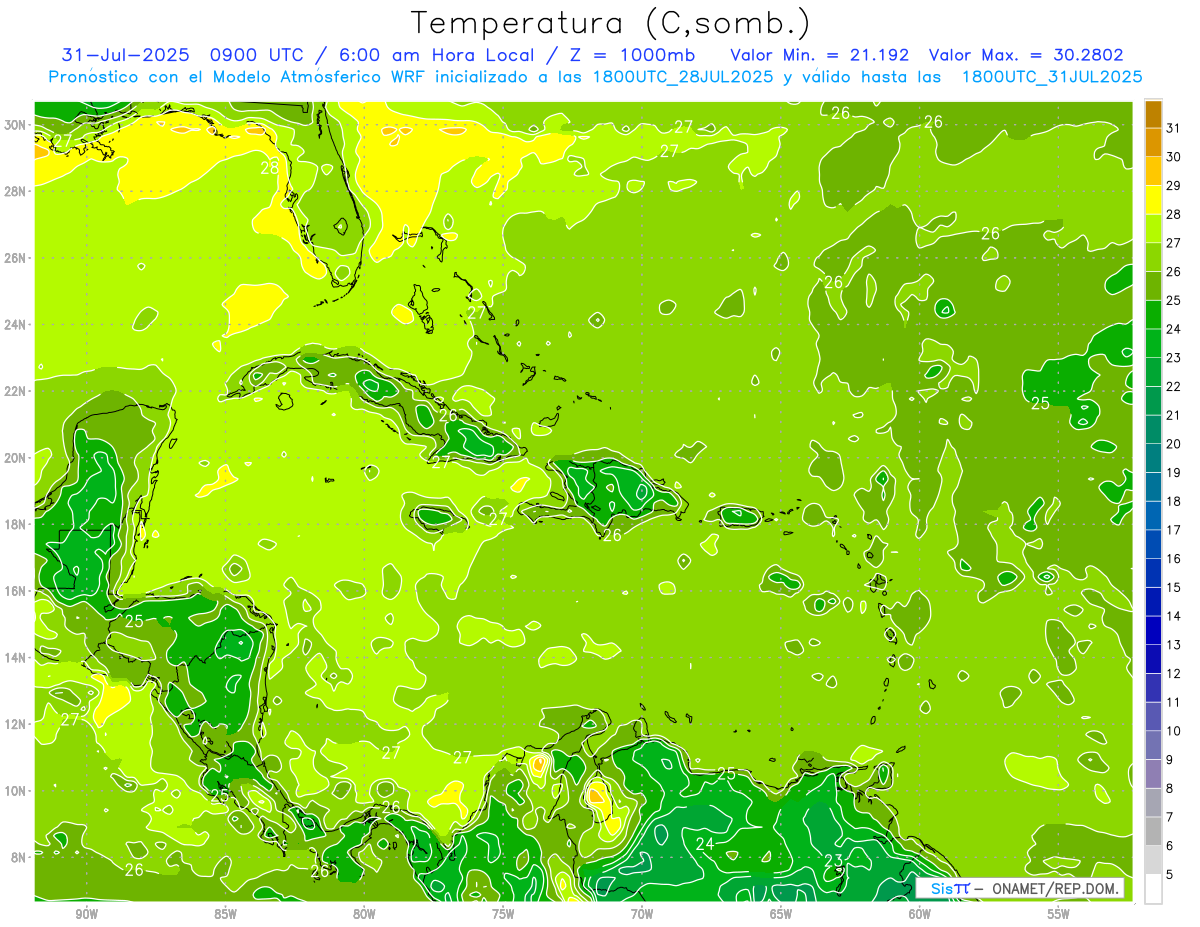This screenshot has height=927, width=1200.
Task: Click the "21" label on the color scale
Action: pyautogui.click(x=1174, y=415)
